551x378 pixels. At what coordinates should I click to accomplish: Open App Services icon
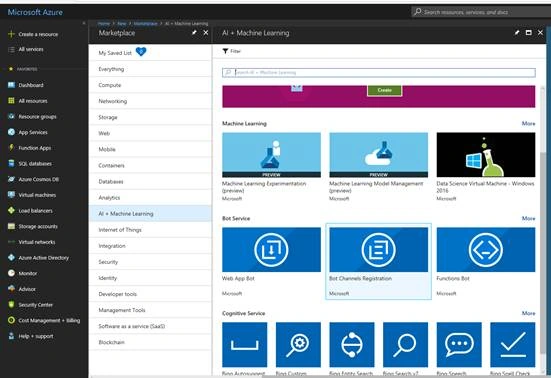[x=11, y=132]
